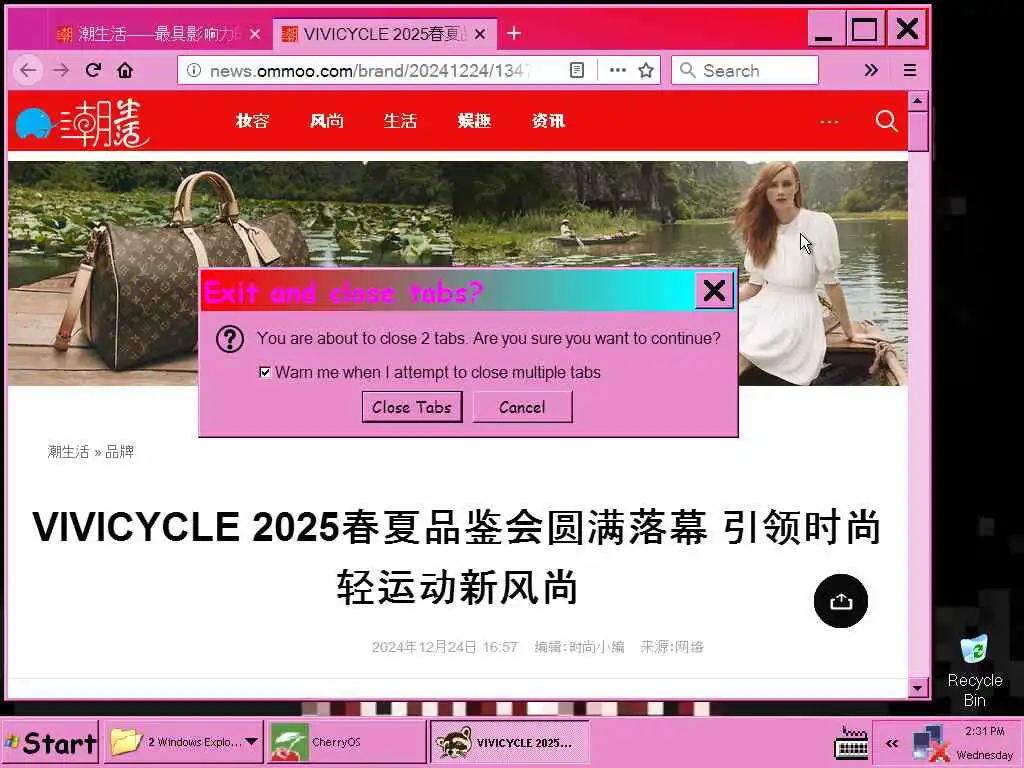Expand hidden tray icons chevron
This screenshot has width=1024, height=768.
pos(891,743)
